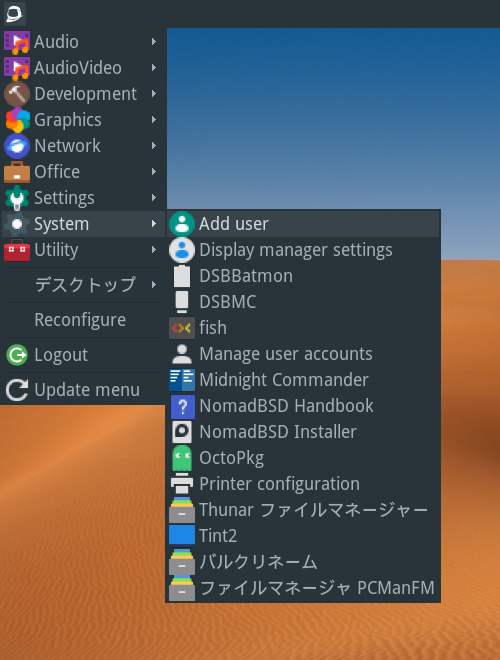Image resolution: width=500 pixels, height=660 pixels.
Task: Click the Audio category icon
Action: [x=17, y=42]
